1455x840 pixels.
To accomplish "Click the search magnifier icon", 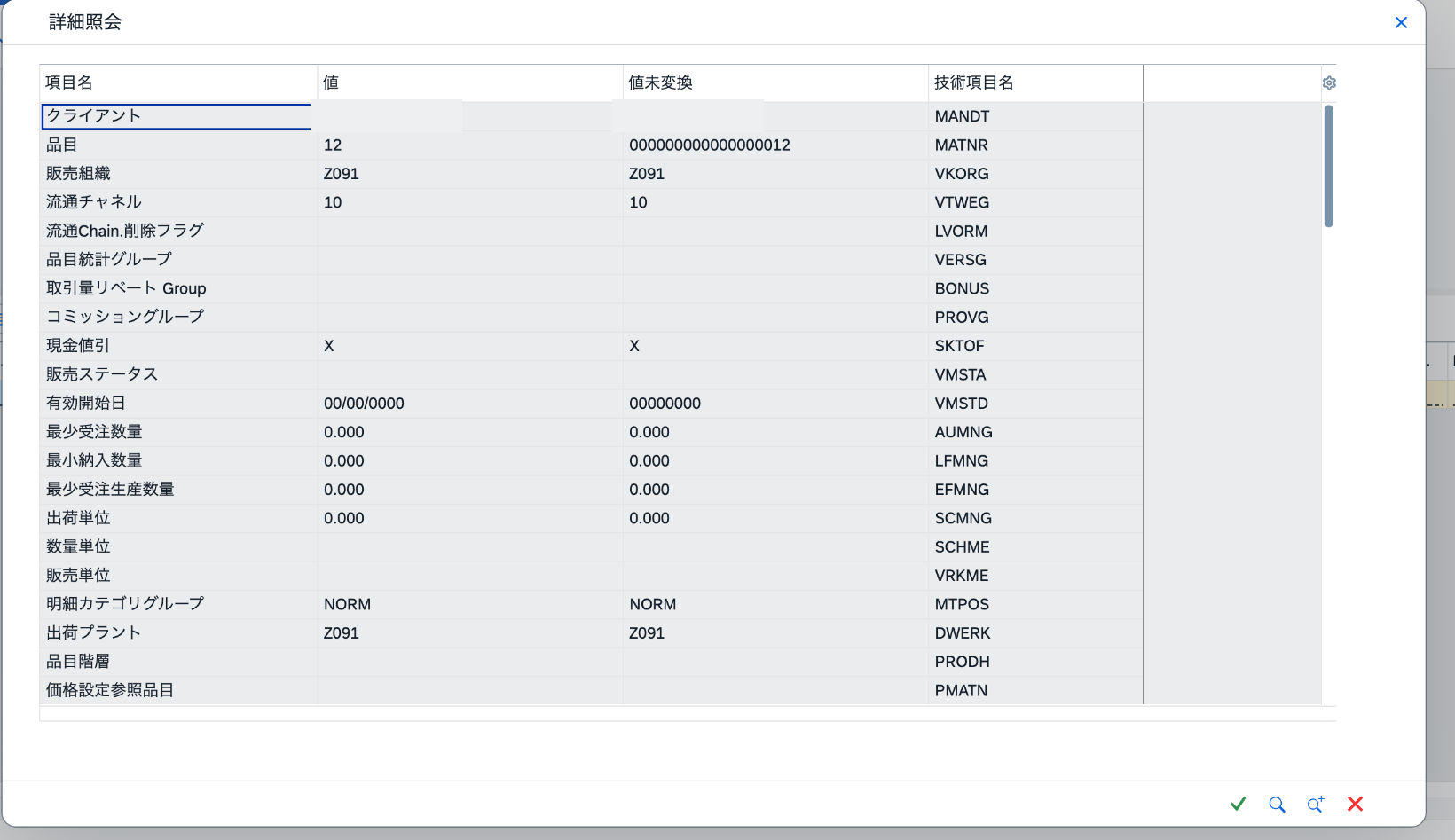I will (1277, 804).
